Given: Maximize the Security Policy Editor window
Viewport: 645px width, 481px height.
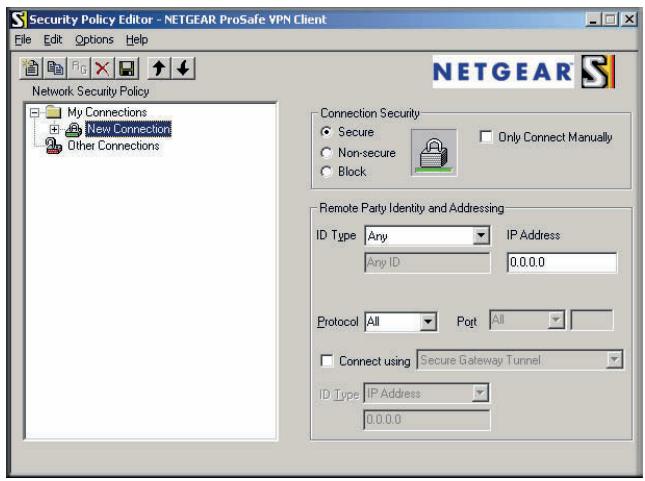Looking at the screenshot, I should click(x=611, y=19).
